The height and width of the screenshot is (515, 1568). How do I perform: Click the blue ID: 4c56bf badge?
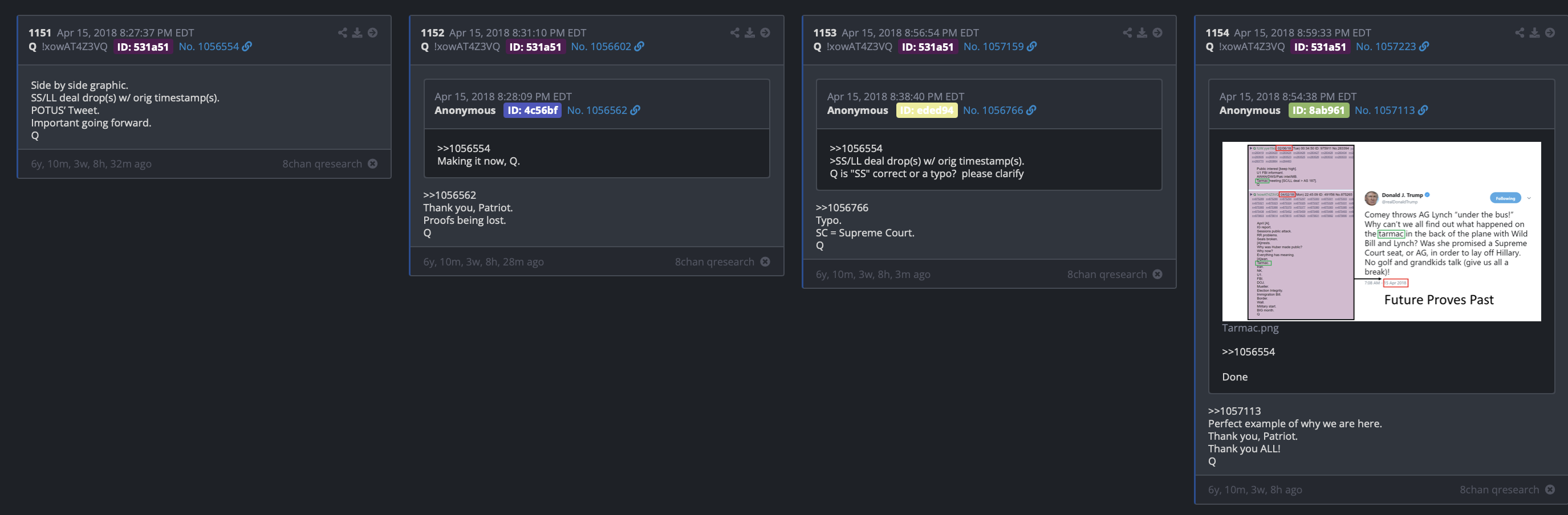click(x=533, y=110)
